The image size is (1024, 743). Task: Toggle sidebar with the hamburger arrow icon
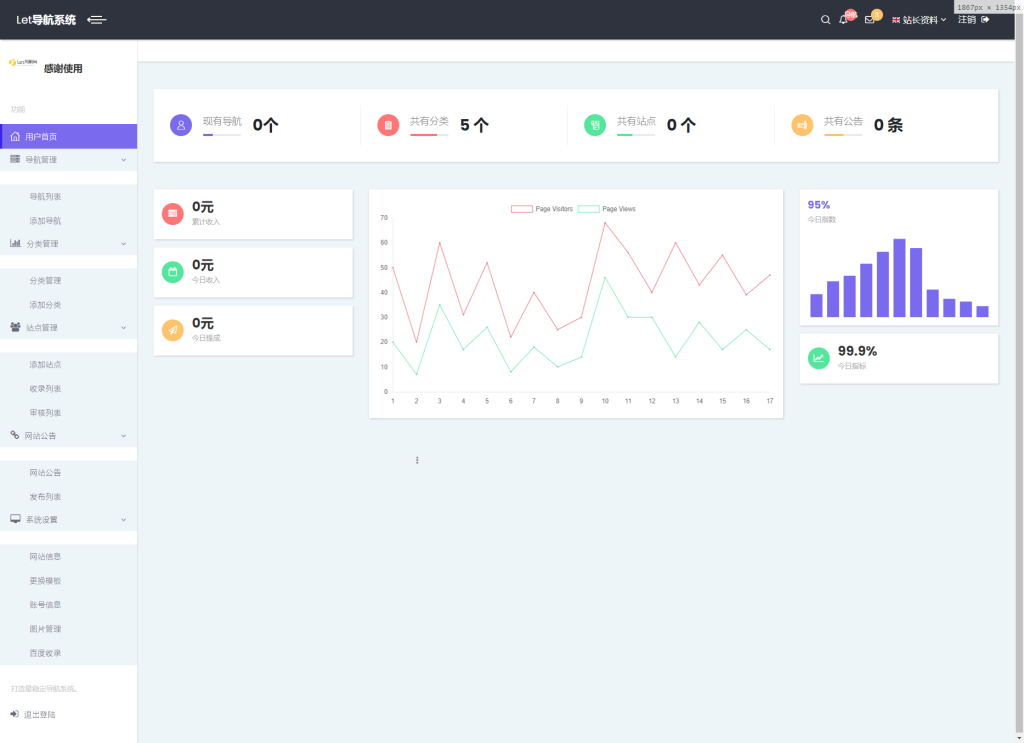pos(97,20)
